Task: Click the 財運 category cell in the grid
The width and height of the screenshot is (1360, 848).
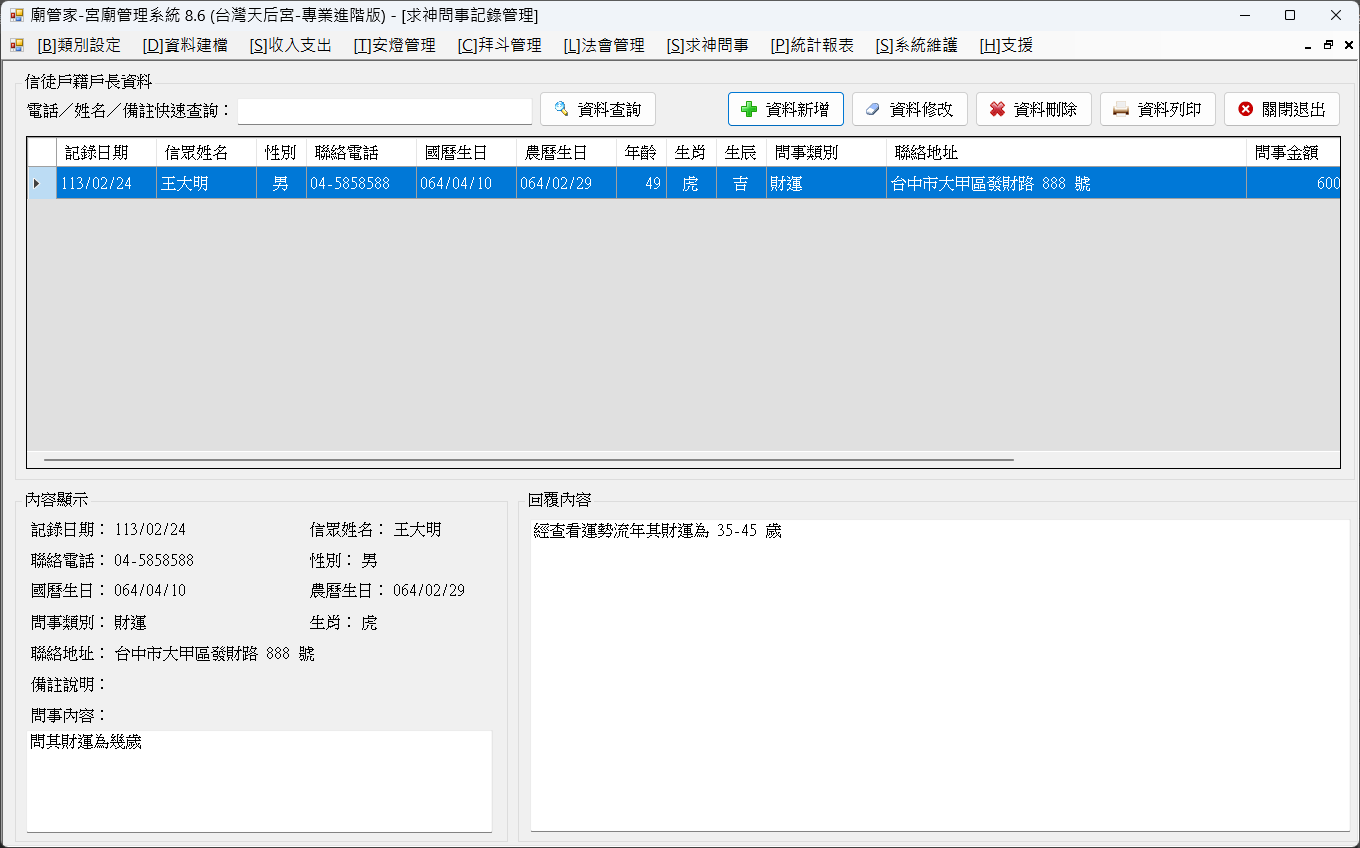Action: point(826,183)
